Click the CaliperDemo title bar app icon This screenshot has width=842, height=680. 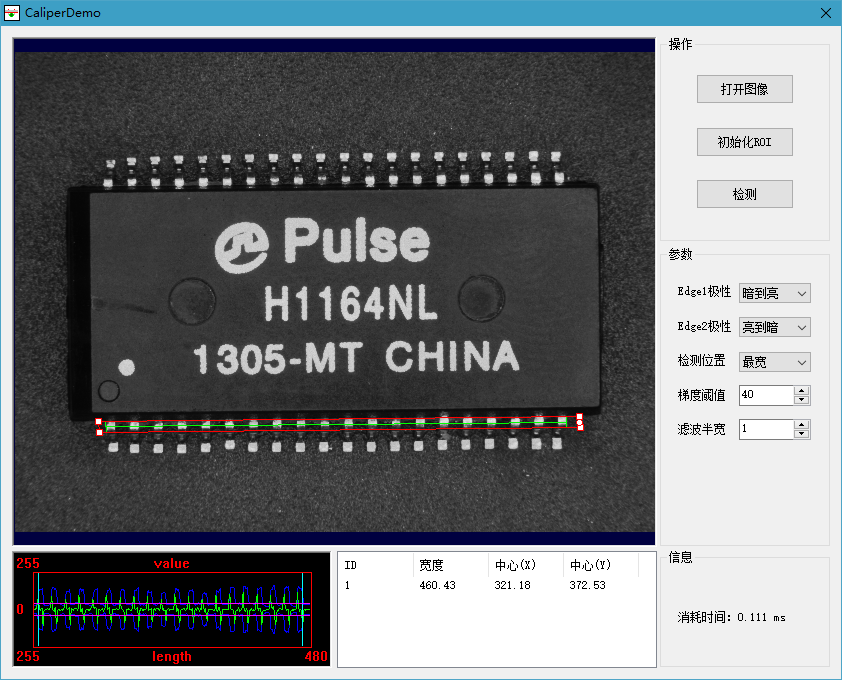coord(13,13)
